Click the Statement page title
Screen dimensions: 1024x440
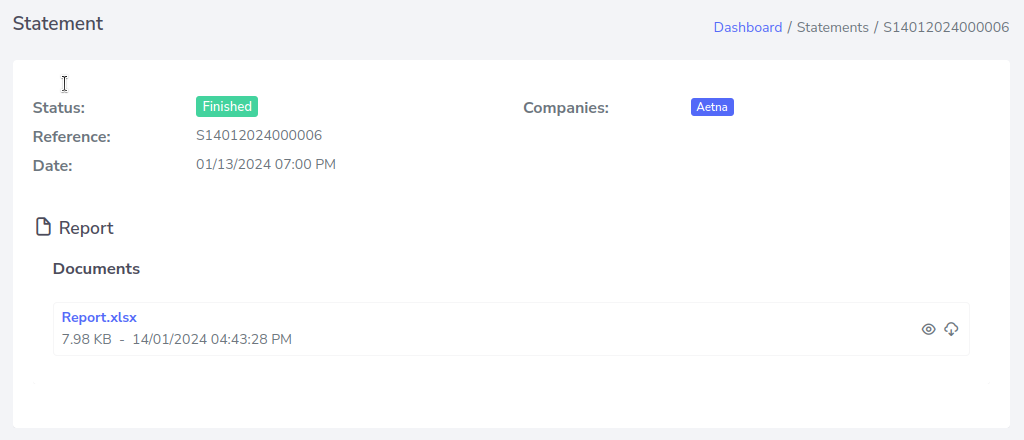pyautogui.click(x=58, y=23)
